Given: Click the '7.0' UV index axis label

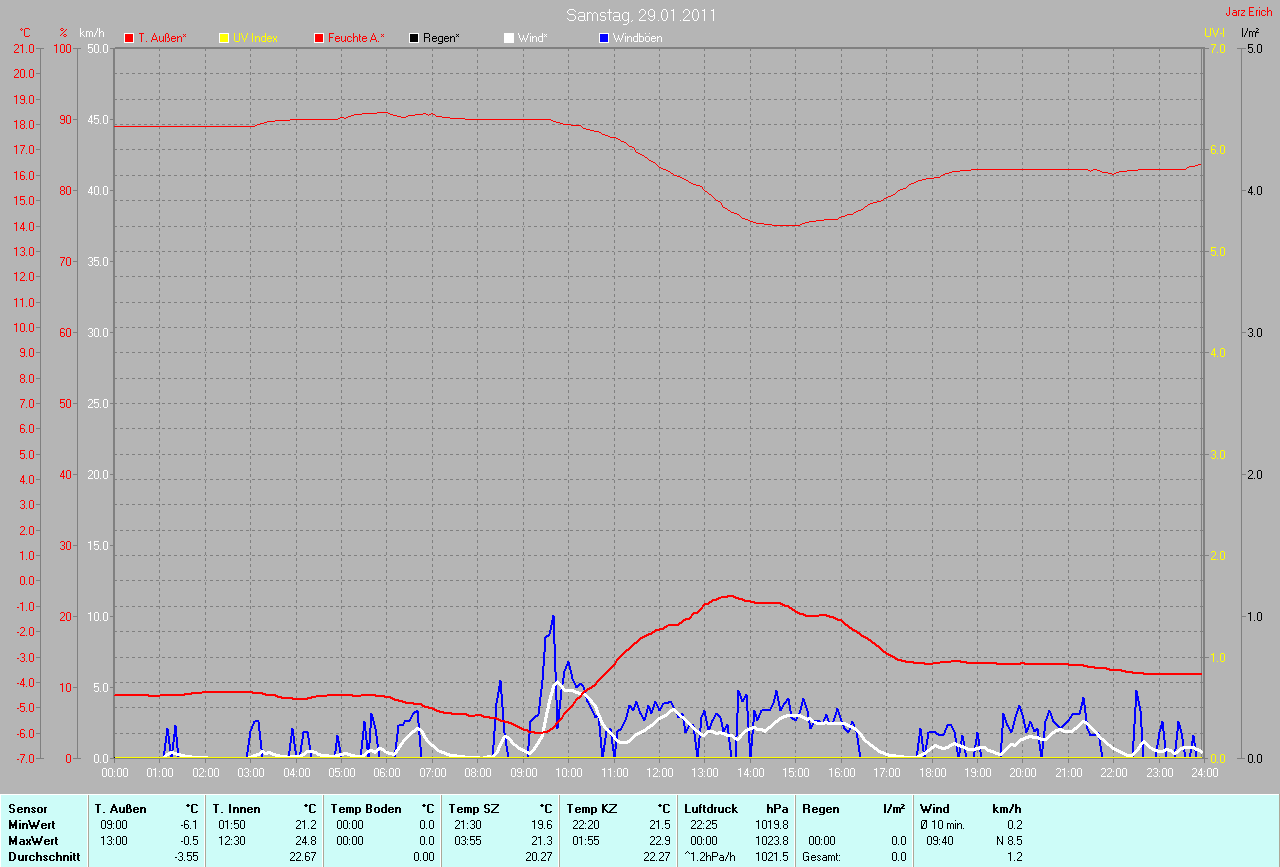Looking at the screenshot, I should 1216,48.
